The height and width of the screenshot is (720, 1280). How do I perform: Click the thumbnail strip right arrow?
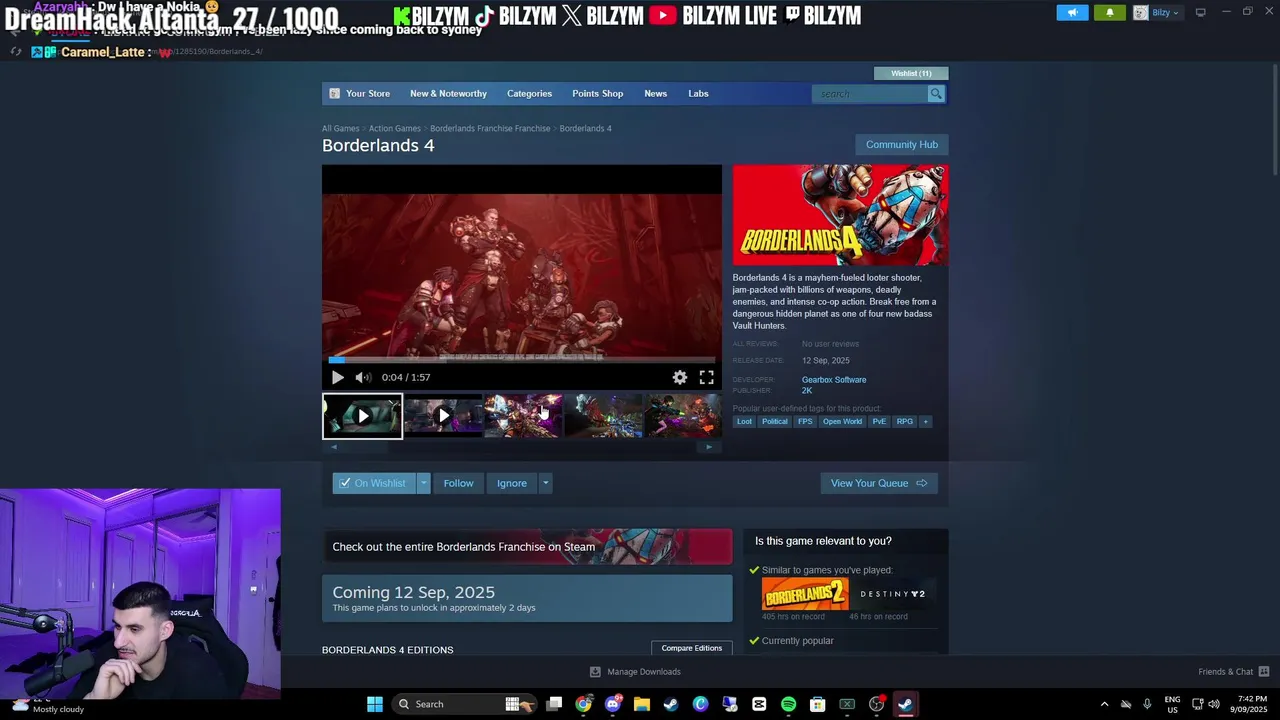(x=709, y=447)
